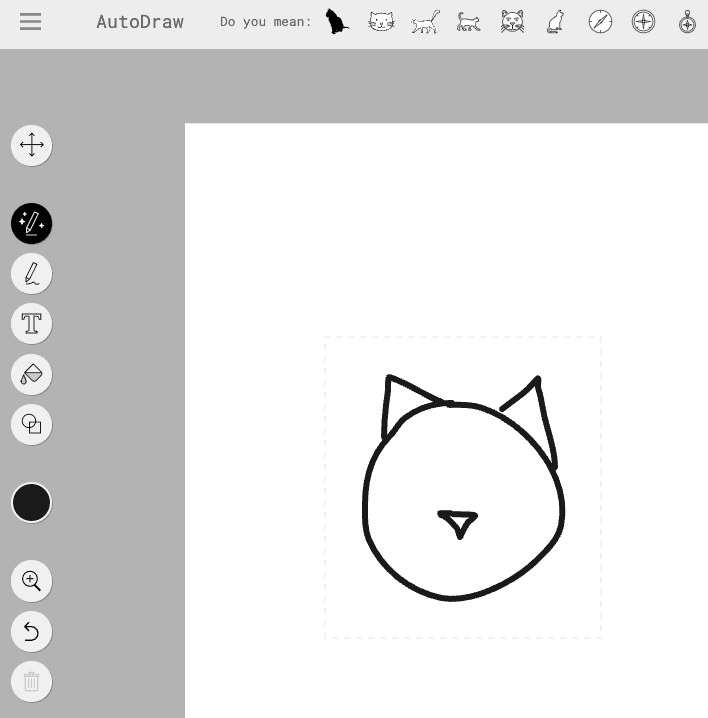Choose the sitting cat outline suggestion
The image size is (708, 718).
point(556,21)
